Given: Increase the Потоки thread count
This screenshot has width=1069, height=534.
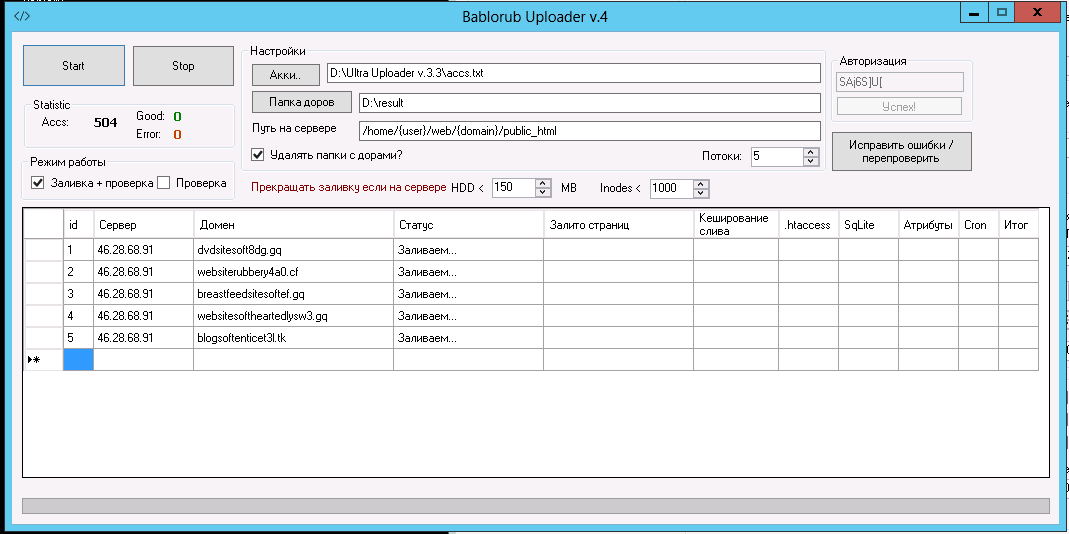Looking at the screenshot, I should (811, 152).
